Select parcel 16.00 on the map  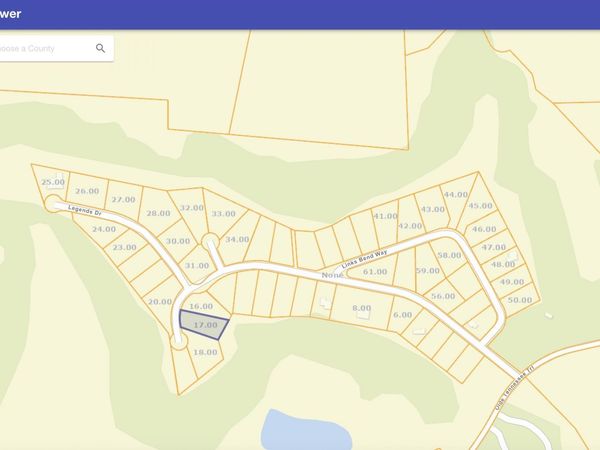[201, 306]
